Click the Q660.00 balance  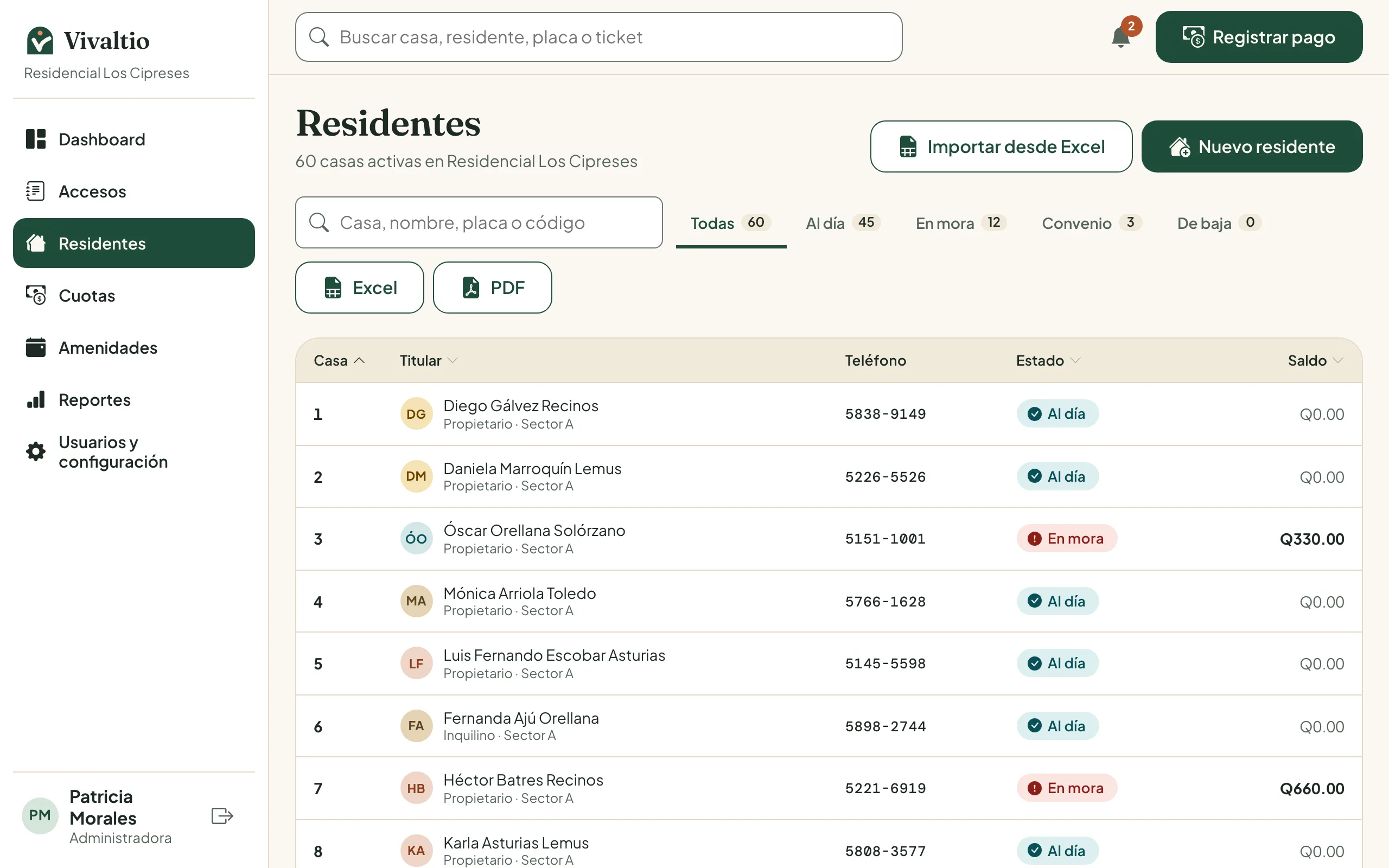1311,789
